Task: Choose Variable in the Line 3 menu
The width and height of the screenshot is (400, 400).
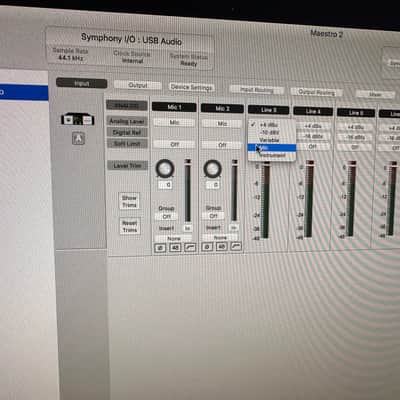Action: pyautogui.click(x=272, y=140)
